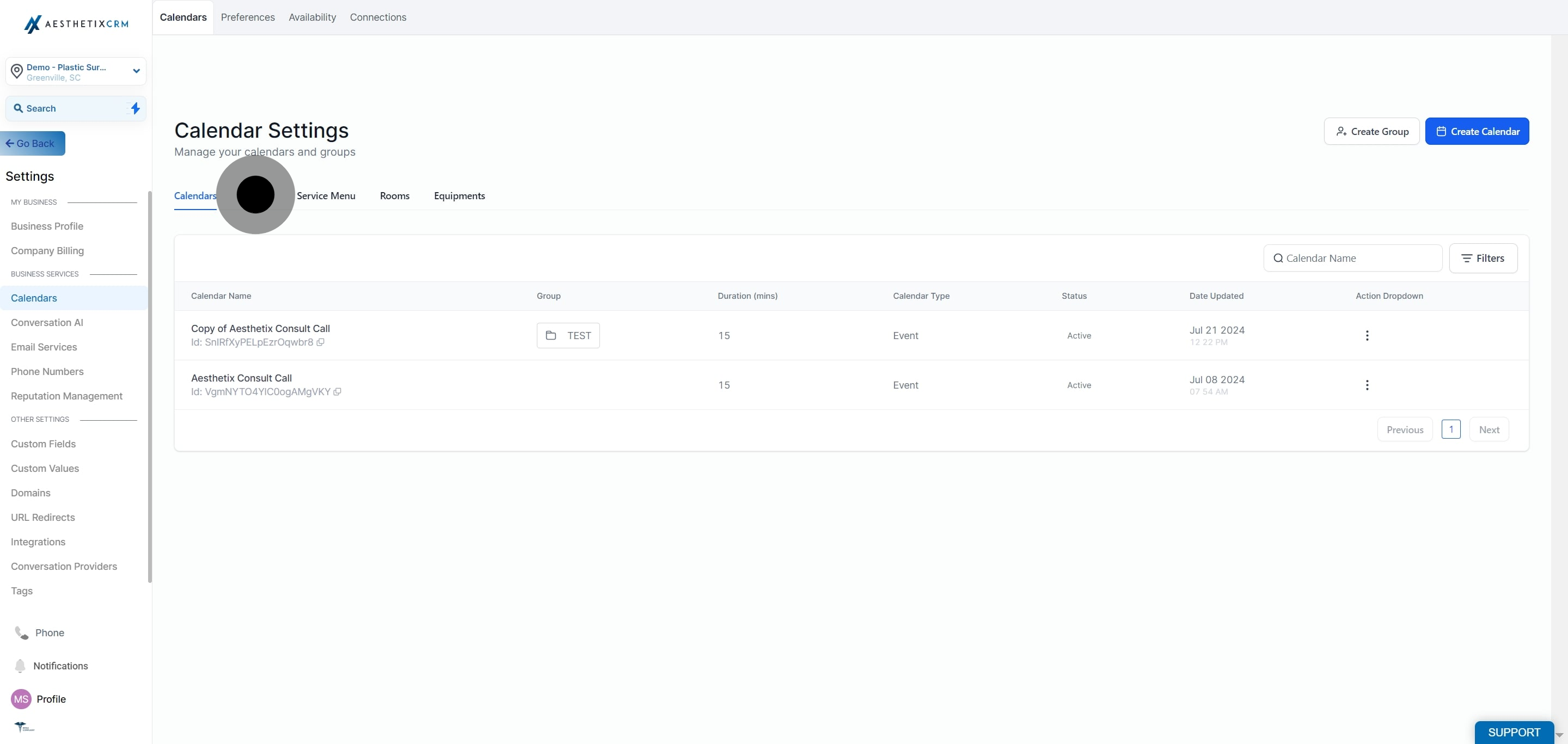Screen dimensions: 1568x744
Task: Click inside the Calendar Name search field
Action: (1351, 258)
